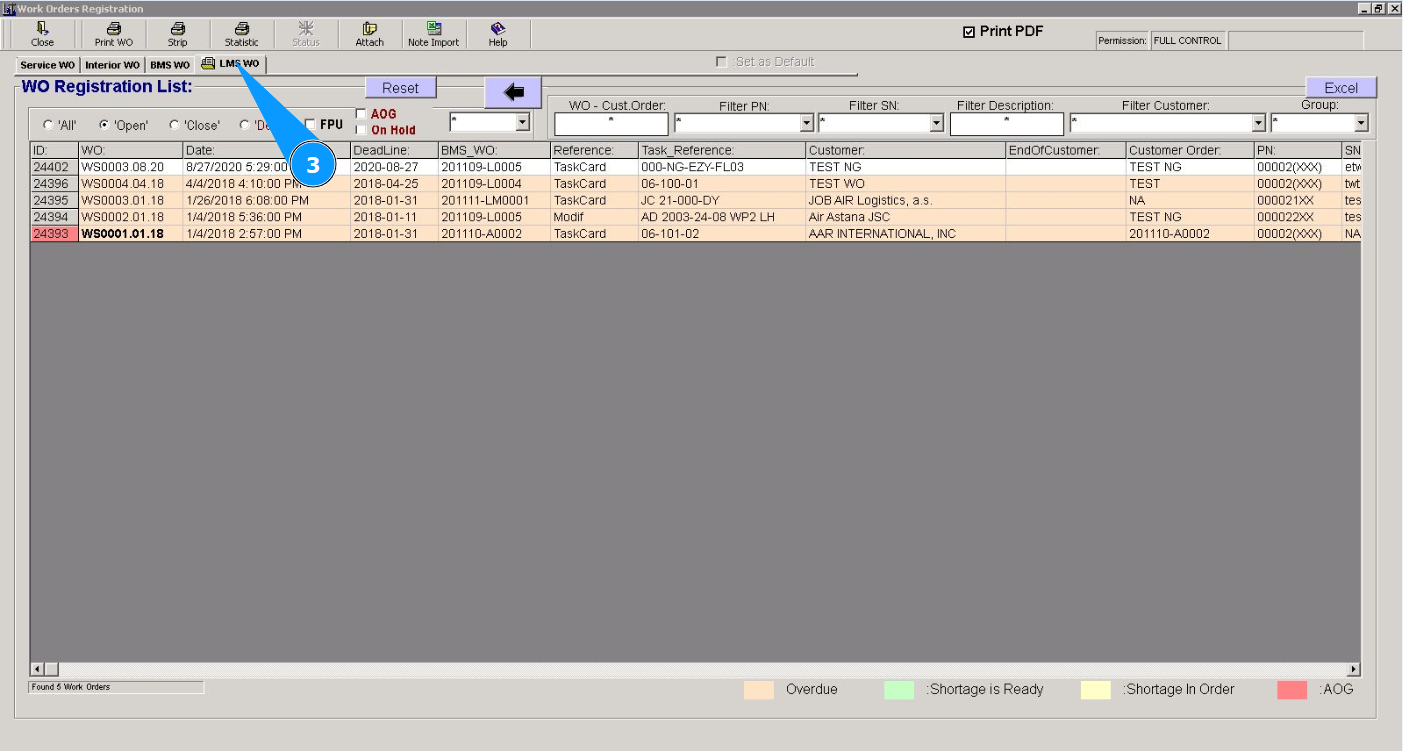Click the Task_Reference column header
This screenshot has width=1403, height=751.
722,150
